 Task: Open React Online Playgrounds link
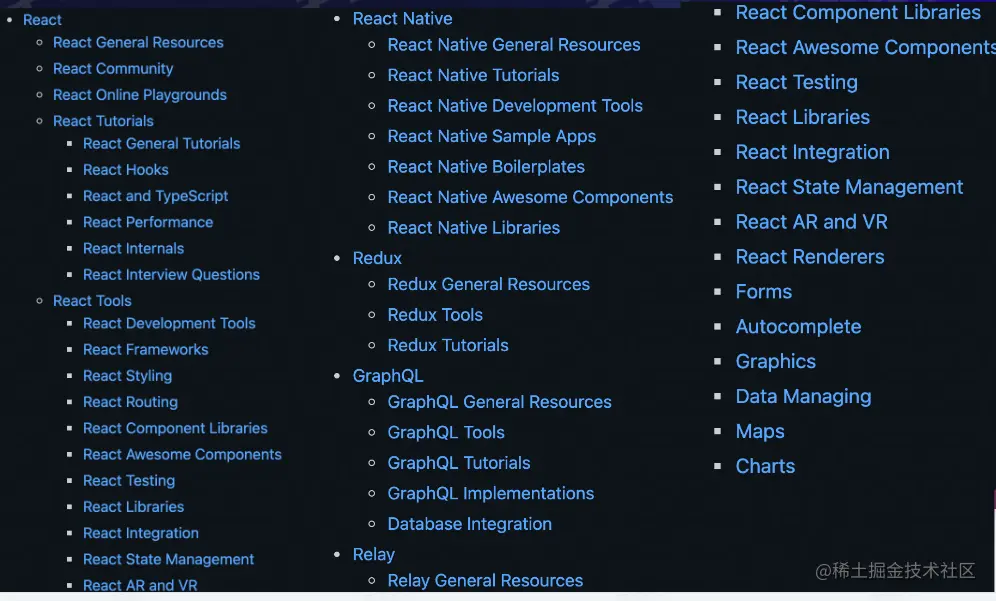click(140, 95)
